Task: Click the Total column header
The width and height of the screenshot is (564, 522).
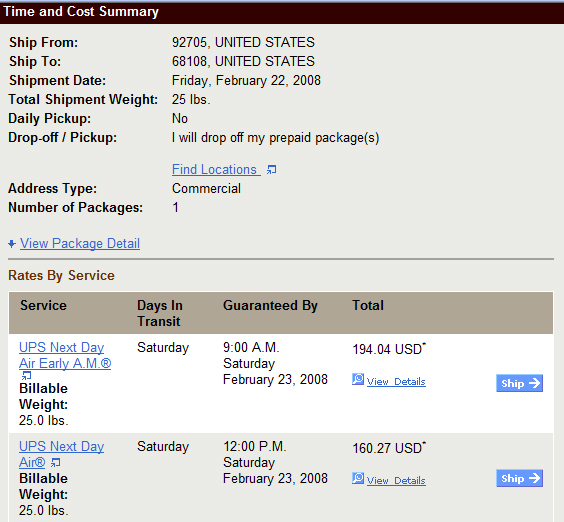Action: (x=368, y=305)
